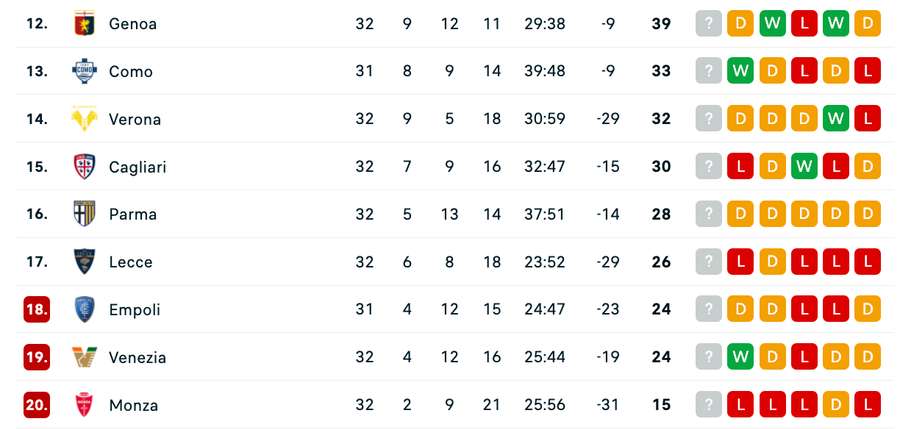Viewport: 900px width, 429px height.
Task: Click the Monza red crest icon
Action: click(84, 405)
